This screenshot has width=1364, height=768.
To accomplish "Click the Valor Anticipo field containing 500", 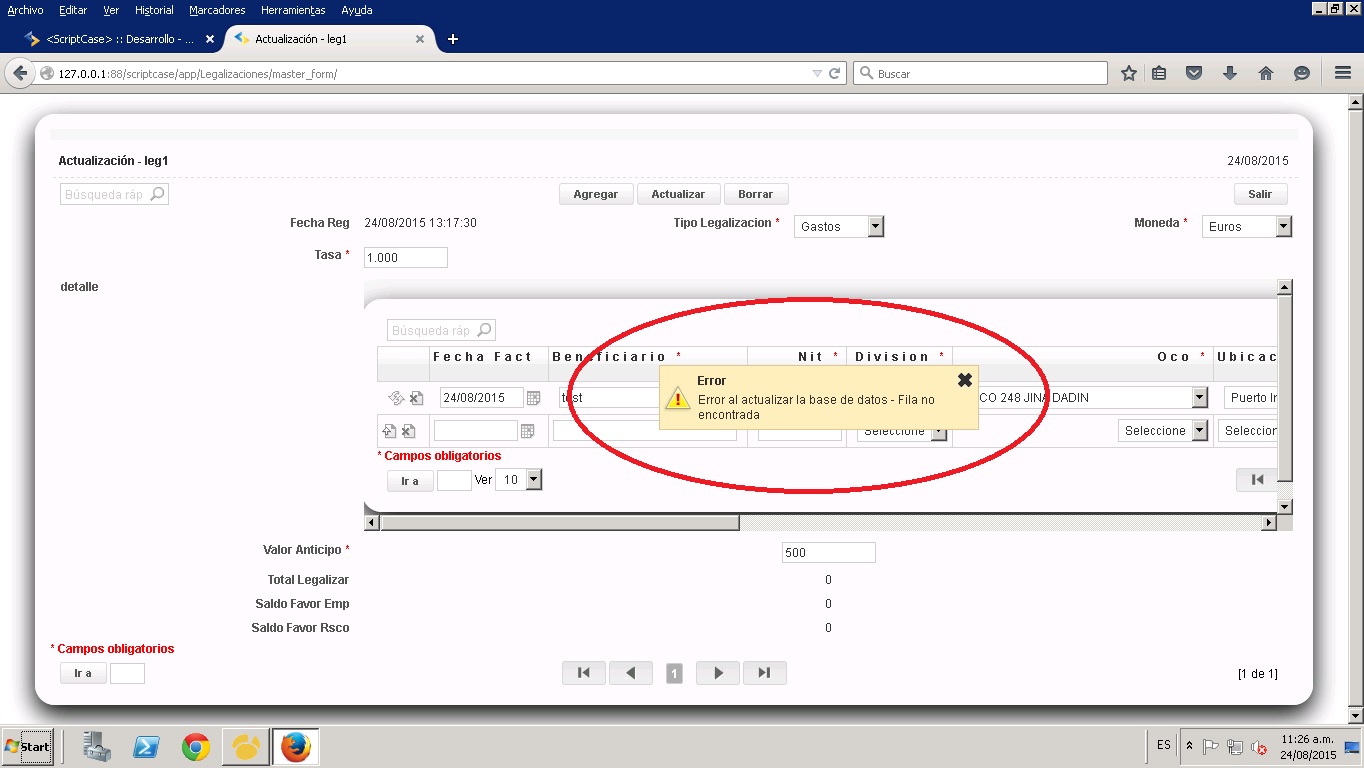I will click(x=828, y=552).
